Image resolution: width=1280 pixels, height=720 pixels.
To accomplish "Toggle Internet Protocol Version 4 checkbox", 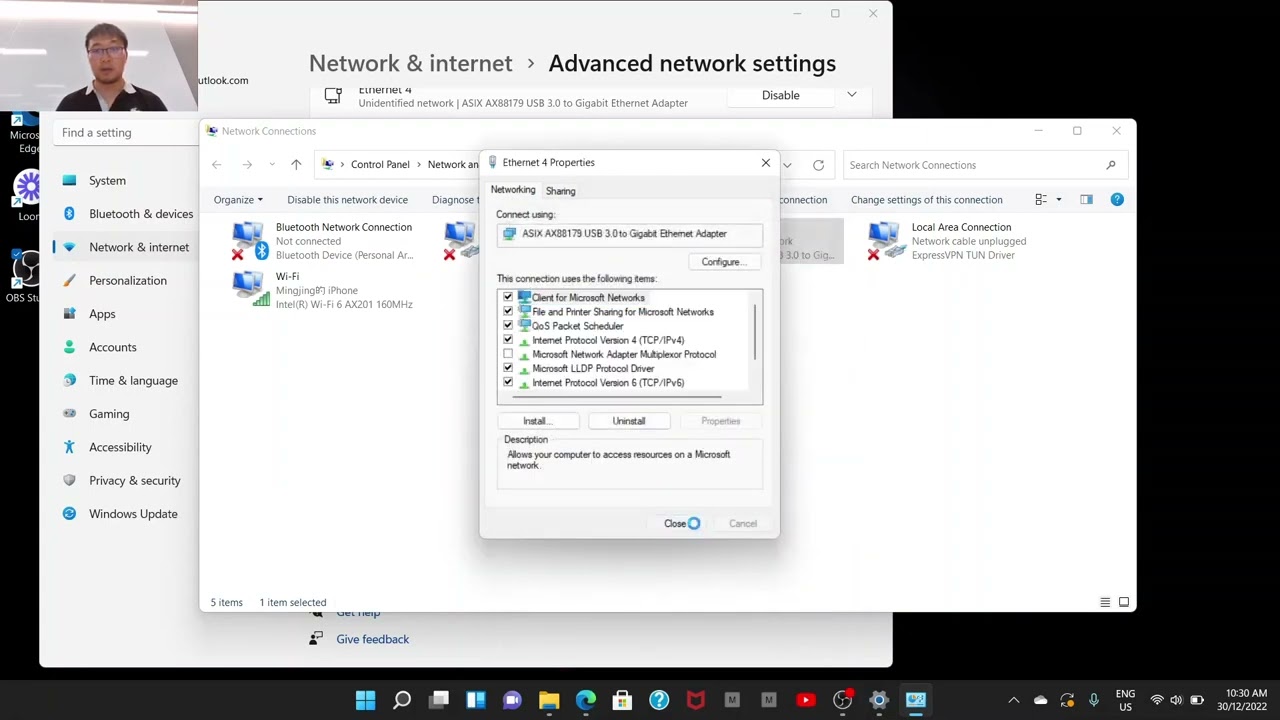I will (x=508, y=340).
